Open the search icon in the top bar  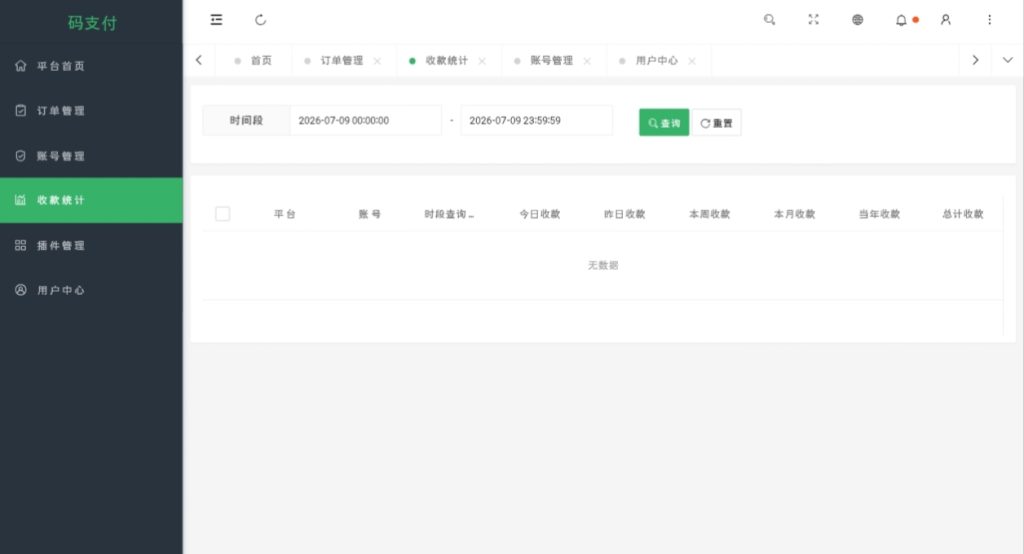coord(769,20)
